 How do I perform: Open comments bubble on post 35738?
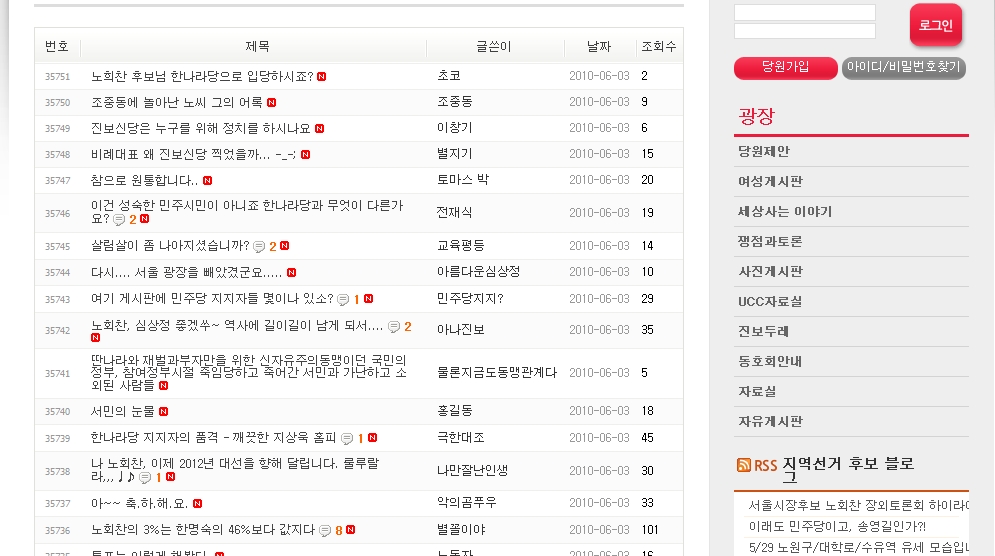(145, 477)
